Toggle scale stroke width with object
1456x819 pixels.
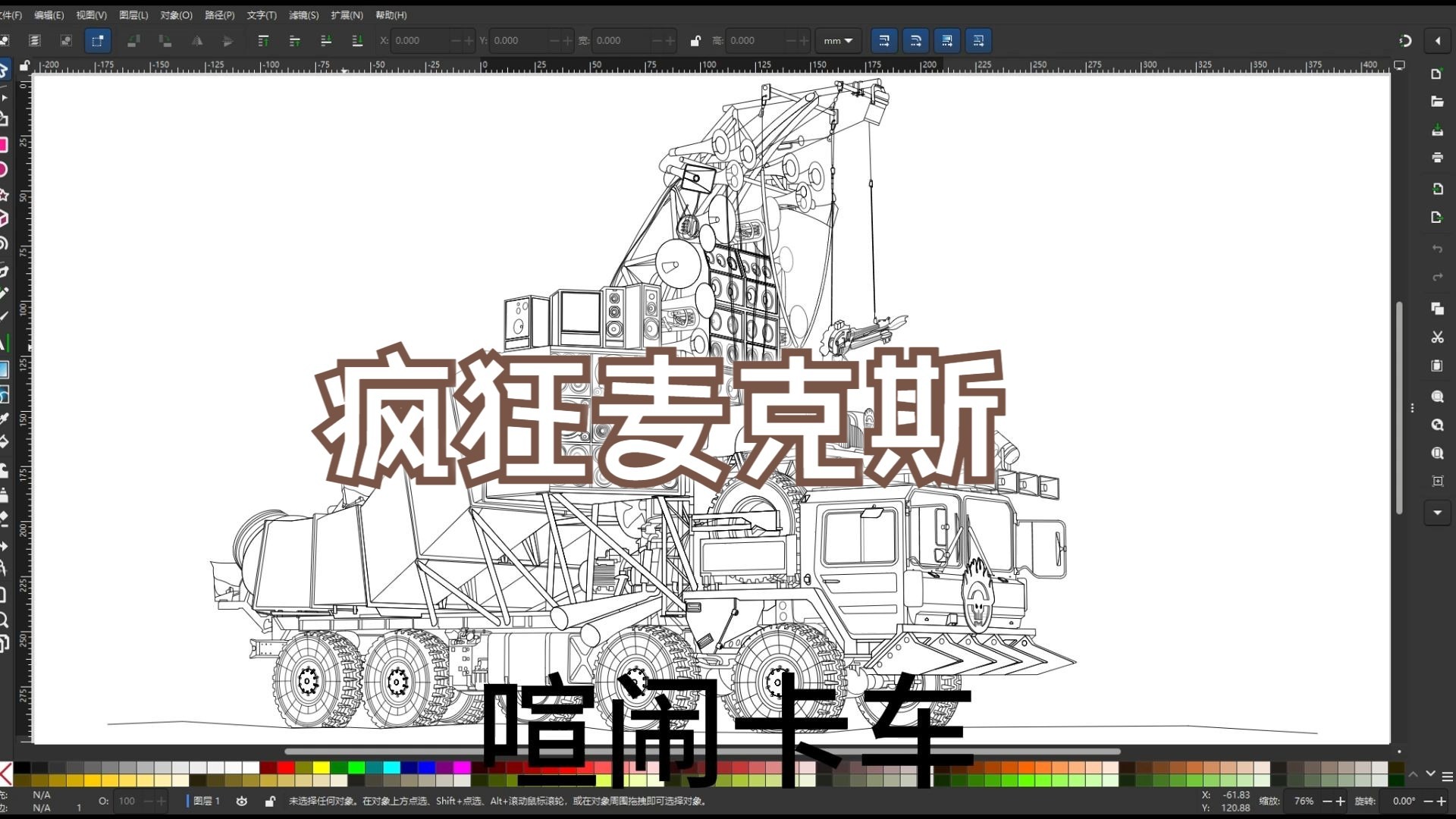884,41
